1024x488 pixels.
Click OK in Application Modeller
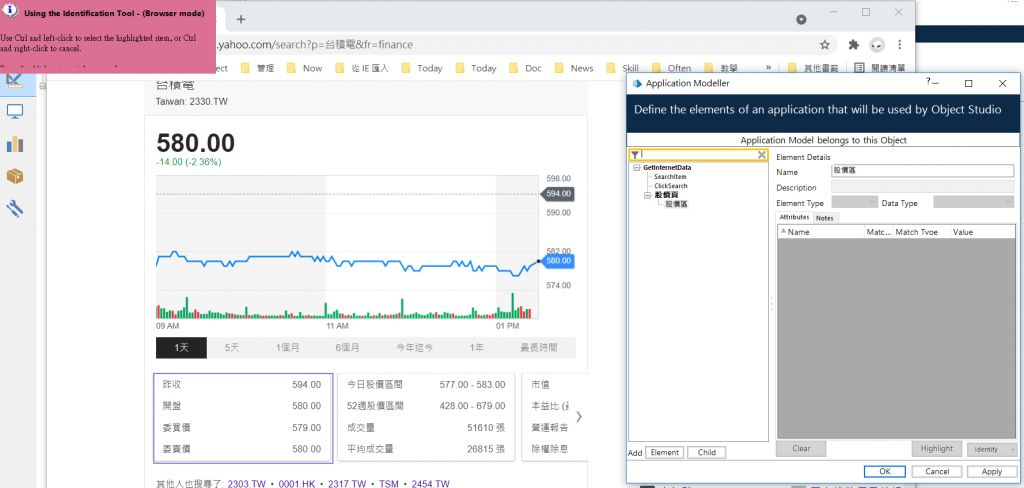[884, 472]
